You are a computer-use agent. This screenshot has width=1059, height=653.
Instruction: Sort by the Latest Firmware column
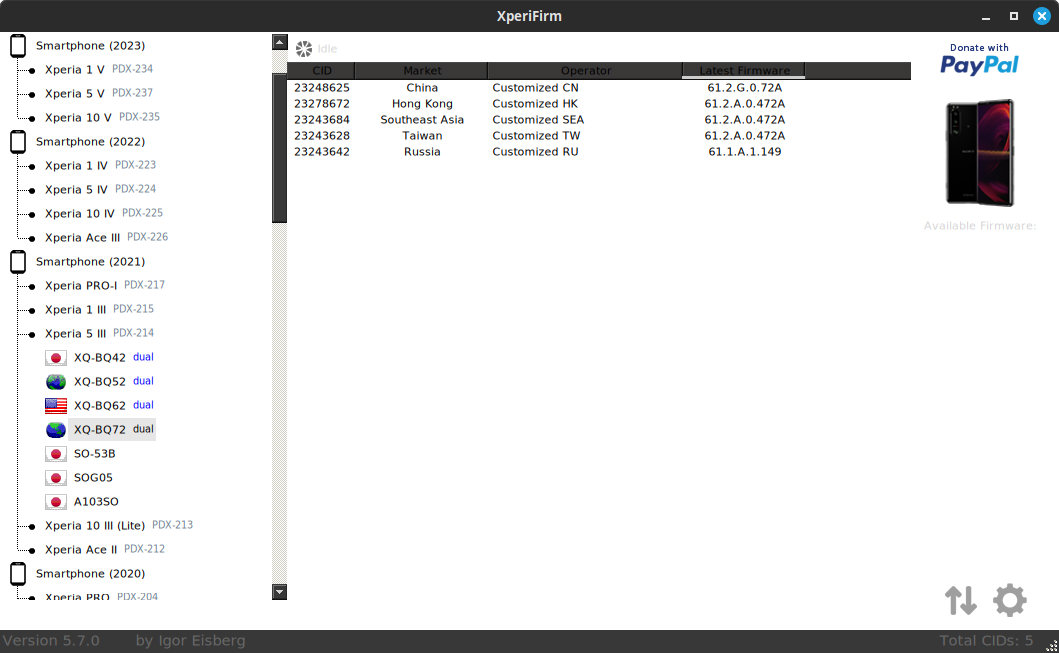coord(743,71)
